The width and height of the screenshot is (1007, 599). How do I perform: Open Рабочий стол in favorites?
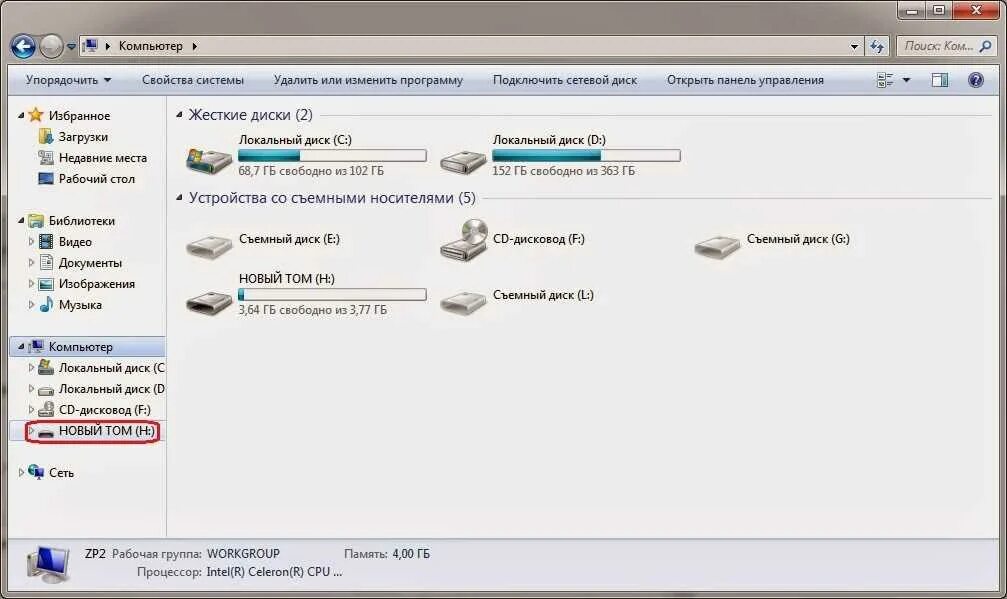[97, 179]
